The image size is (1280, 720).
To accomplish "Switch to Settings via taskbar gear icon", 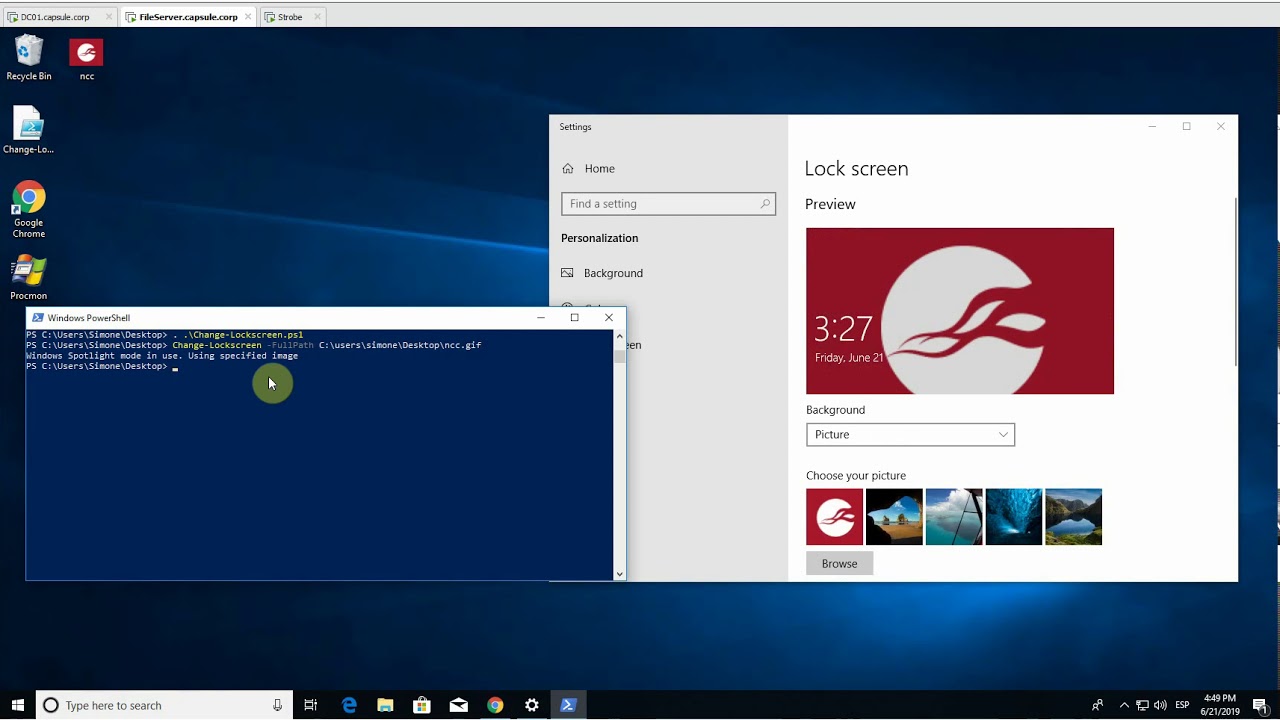I will [x=532, y=705].
